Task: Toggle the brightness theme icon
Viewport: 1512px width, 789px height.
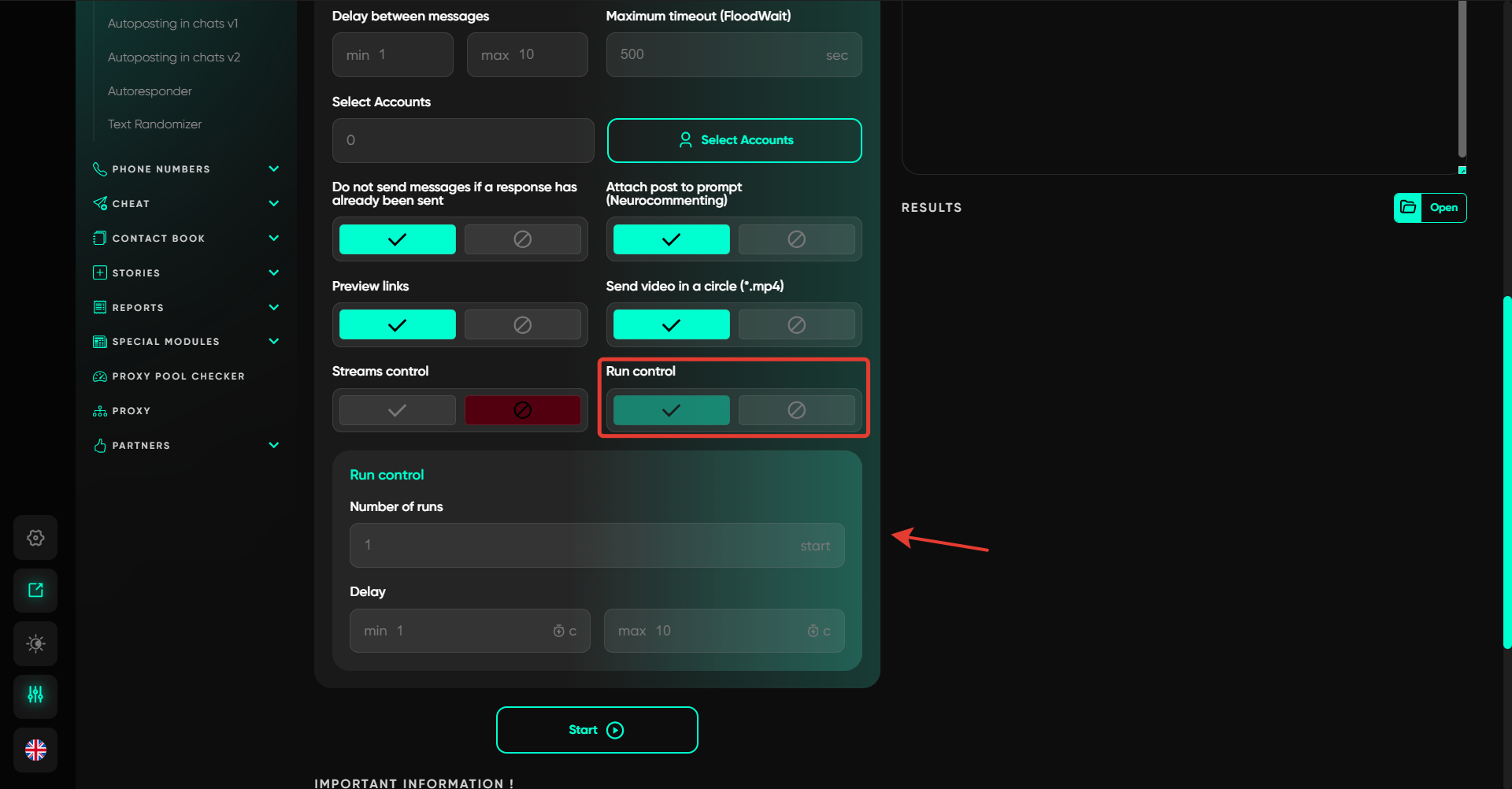Action: coord(35,644)
